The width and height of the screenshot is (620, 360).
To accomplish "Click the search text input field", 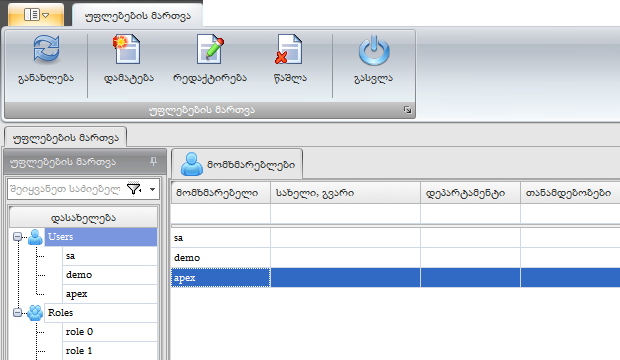I will pos(64,189).
